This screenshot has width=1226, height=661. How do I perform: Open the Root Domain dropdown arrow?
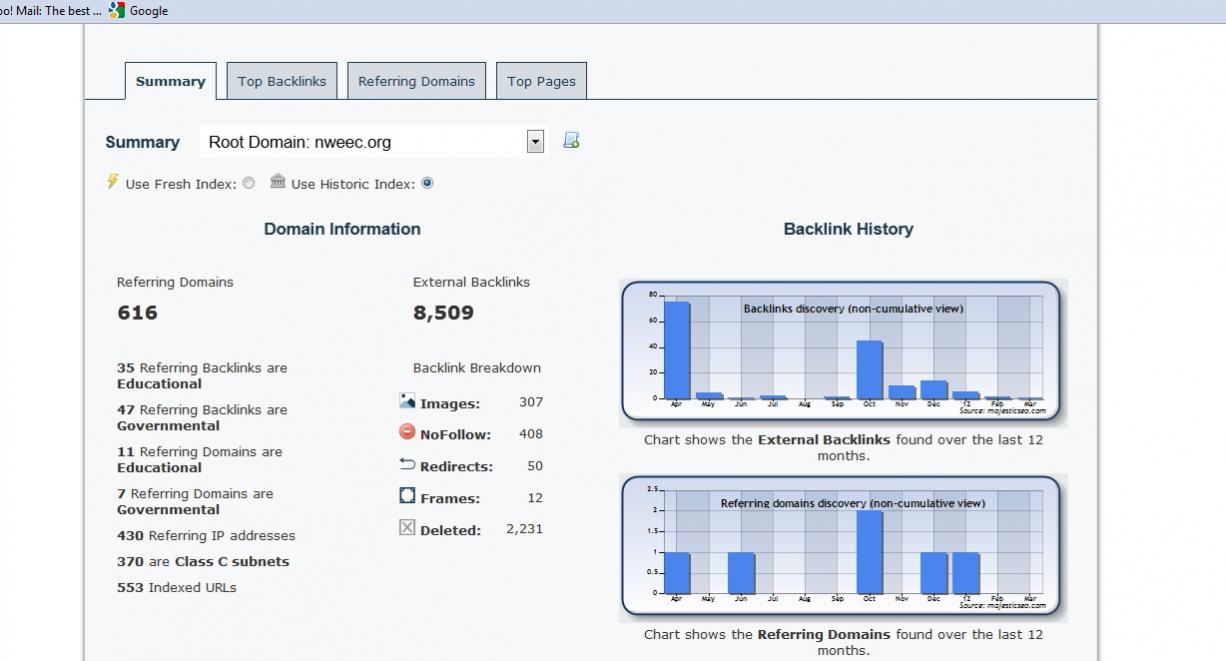[x=535, y=142]
